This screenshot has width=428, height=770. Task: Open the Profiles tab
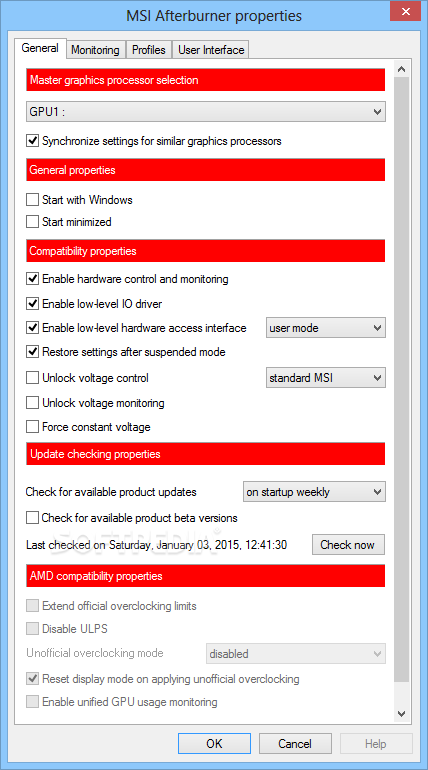pyautogui.click(x=149, y=50)
